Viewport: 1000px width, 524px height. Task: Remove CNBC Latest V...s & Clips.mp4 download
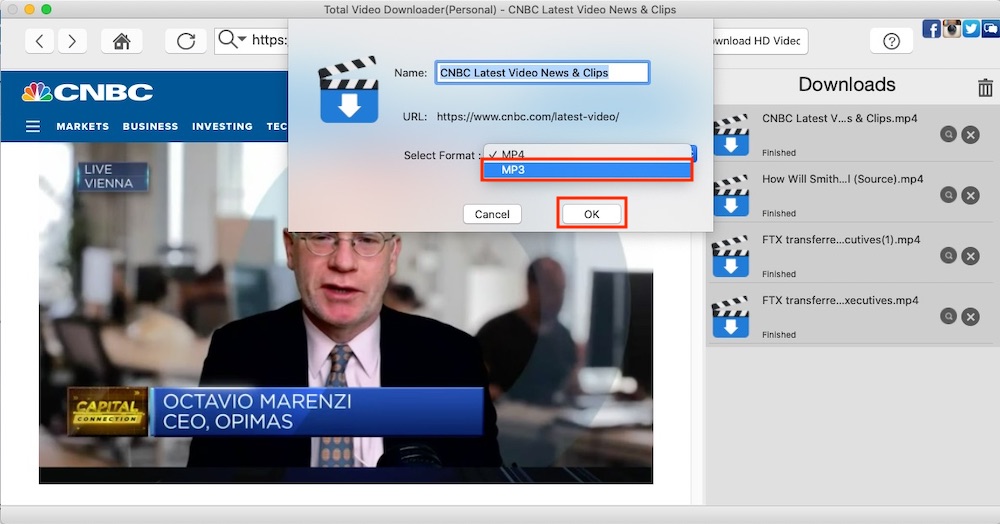[x=971, y=135]
